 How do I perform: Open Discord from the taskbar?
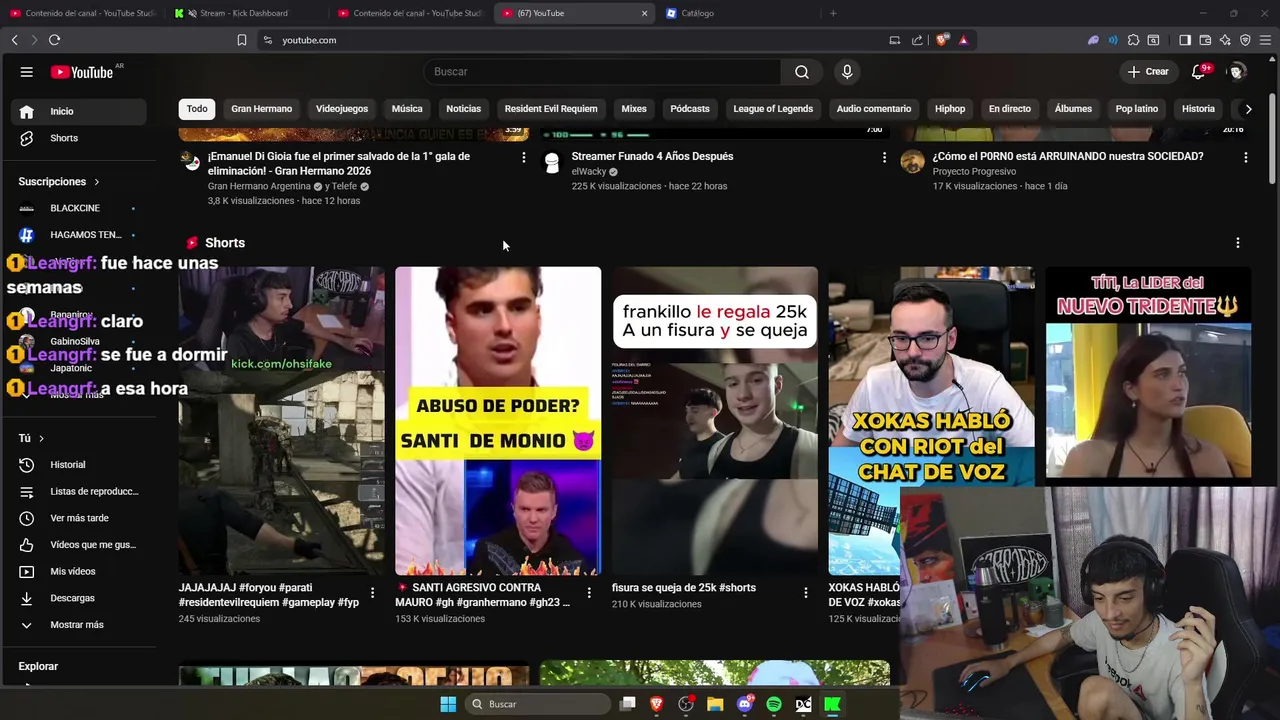click(744, 704)
